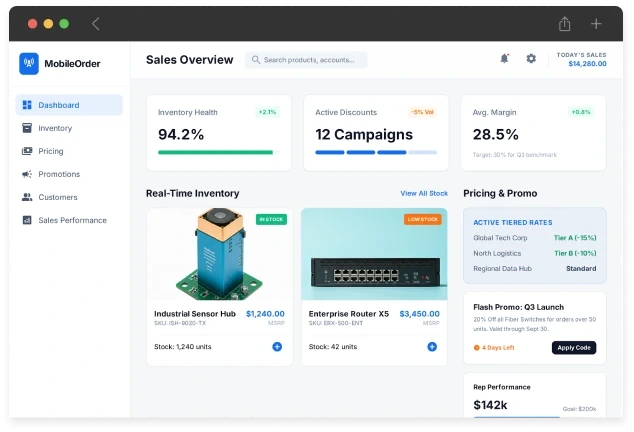This screenshot has width=634, height=432.
Task: Go to Pricing in the sidebar
Action: [x=69, y=151]
